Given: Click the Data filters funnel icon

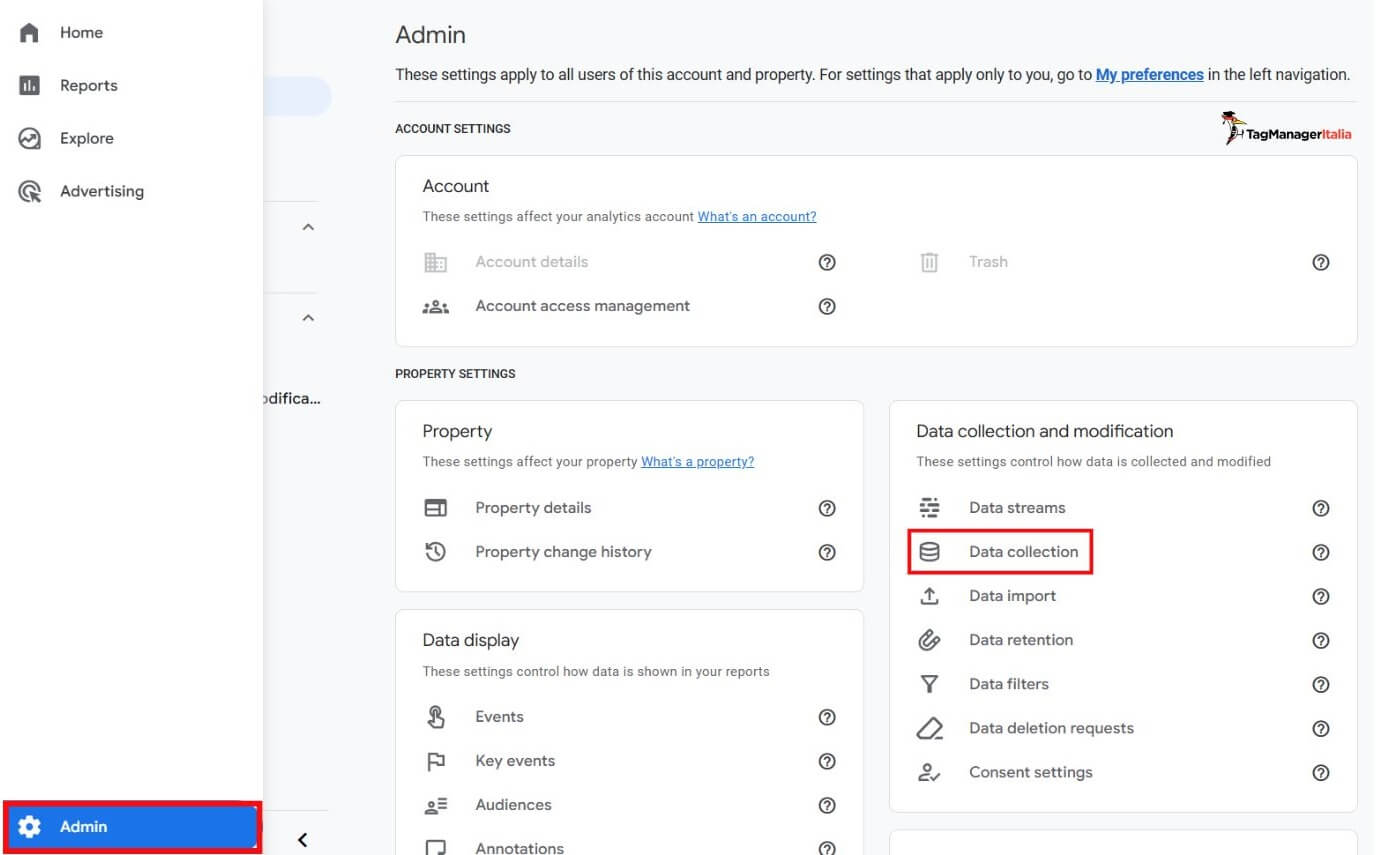Looking at the screenshot, I should point(929,684).
